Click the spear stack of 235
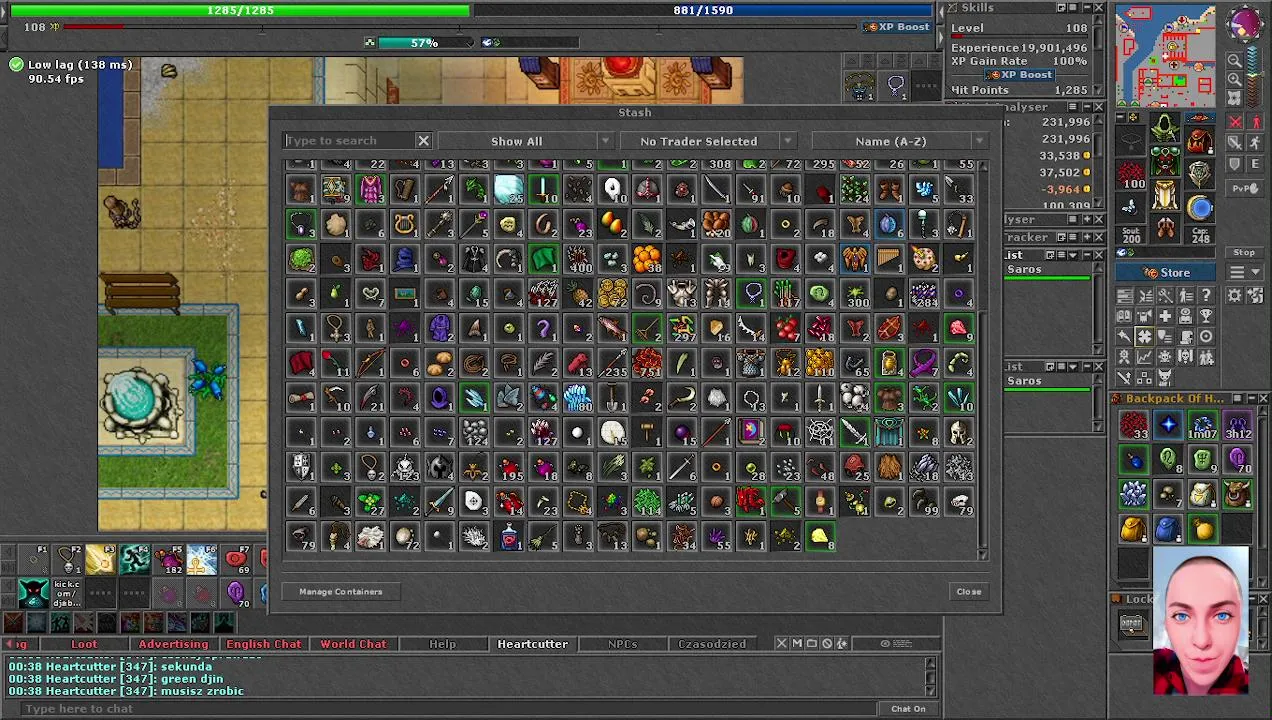 click(x=613, y=363)
